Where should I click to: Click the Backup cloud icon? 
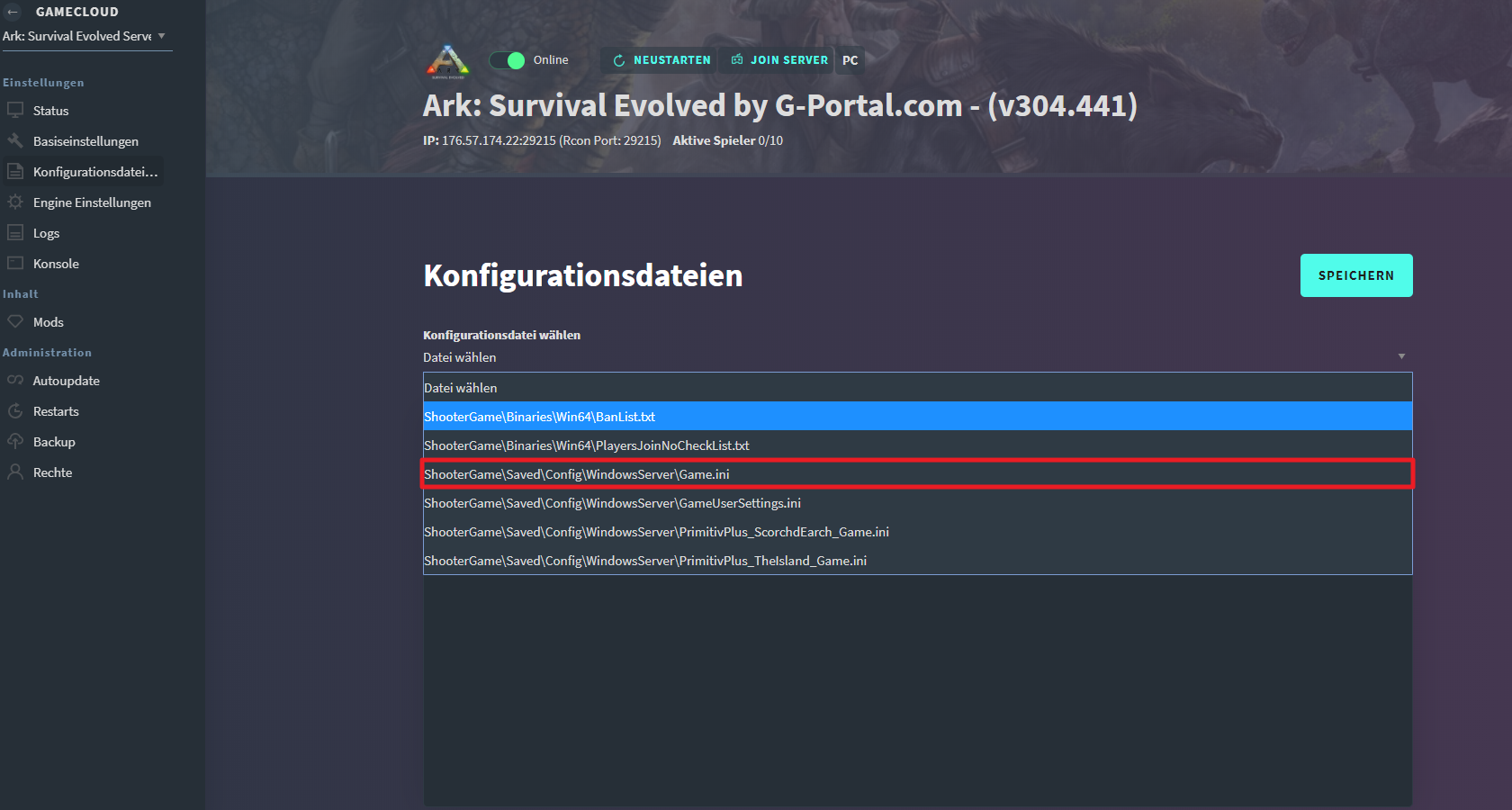pos(15,441)
